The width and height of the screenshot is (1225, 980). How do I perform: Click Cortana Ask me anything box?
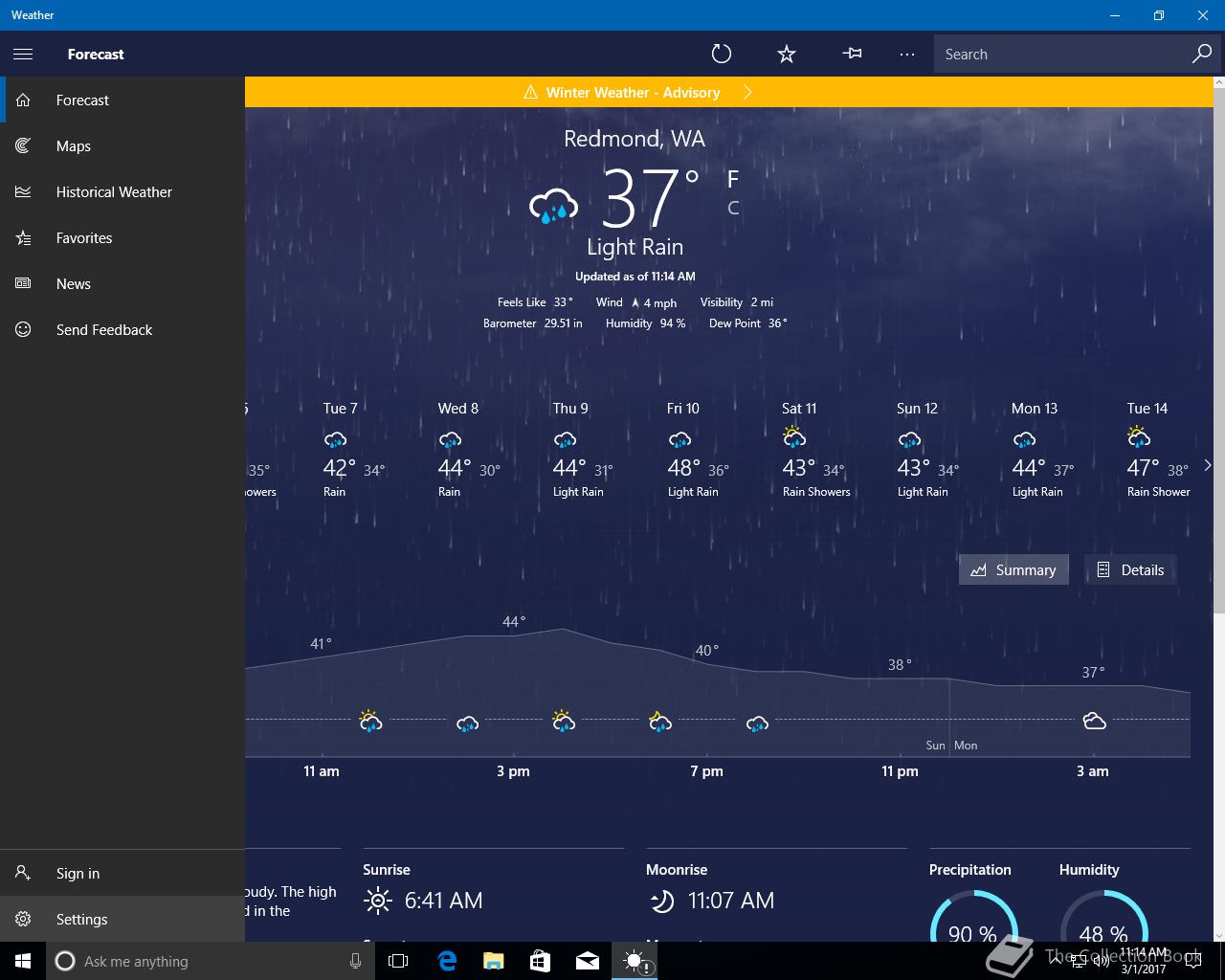(x=211, y=961)
